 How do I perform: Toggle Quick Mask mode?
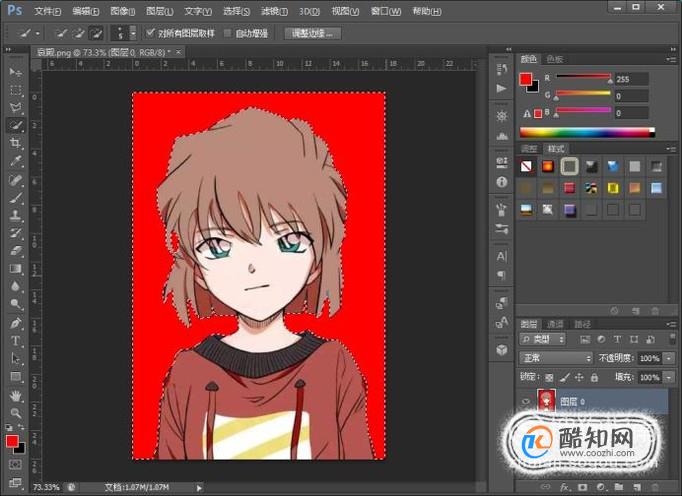click(15, 465)
